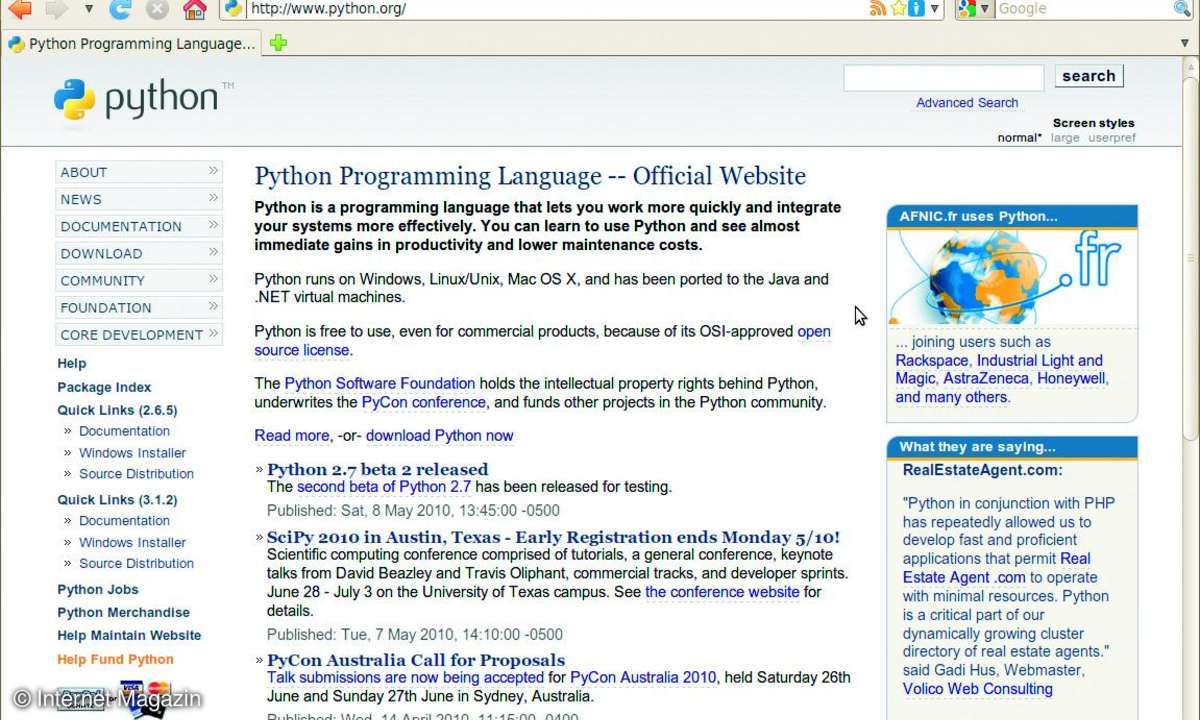Click the blue info icon in address bar
The height and width of the screenshot is (720, 1200).
[914, 9]
